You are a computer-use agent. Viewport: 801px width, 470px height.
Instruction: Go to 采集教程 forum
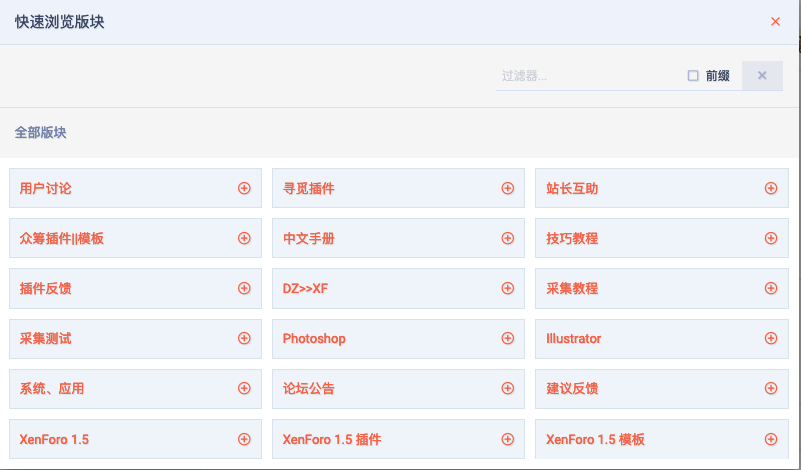point(572,289)
